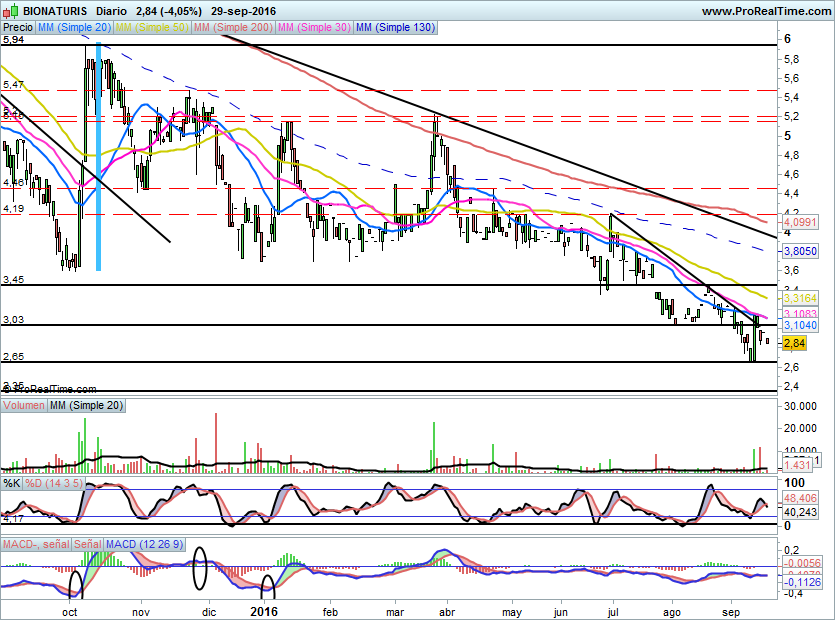Click the %K stochastic label
This screenshot has height=620, width=835.
tap(12, 484)
